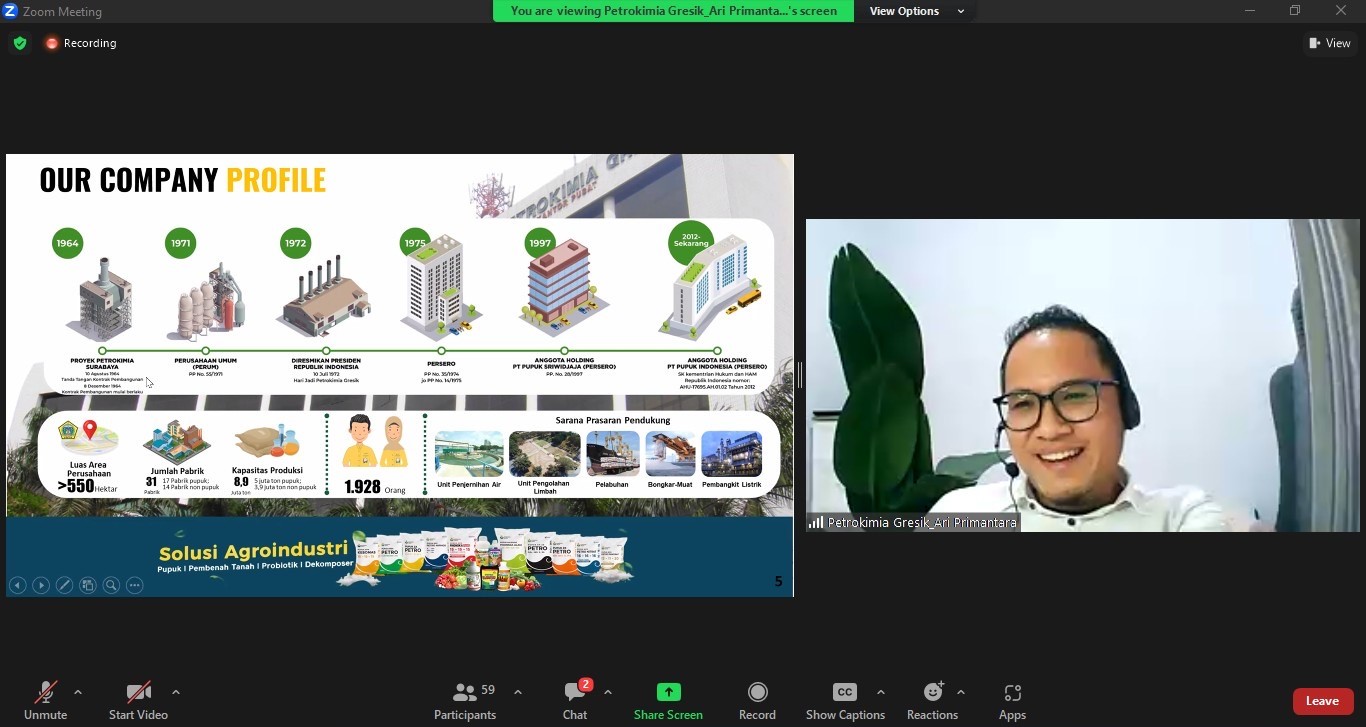Click the 1972 timeline marker
The image size is (1366, 727).
296,243
